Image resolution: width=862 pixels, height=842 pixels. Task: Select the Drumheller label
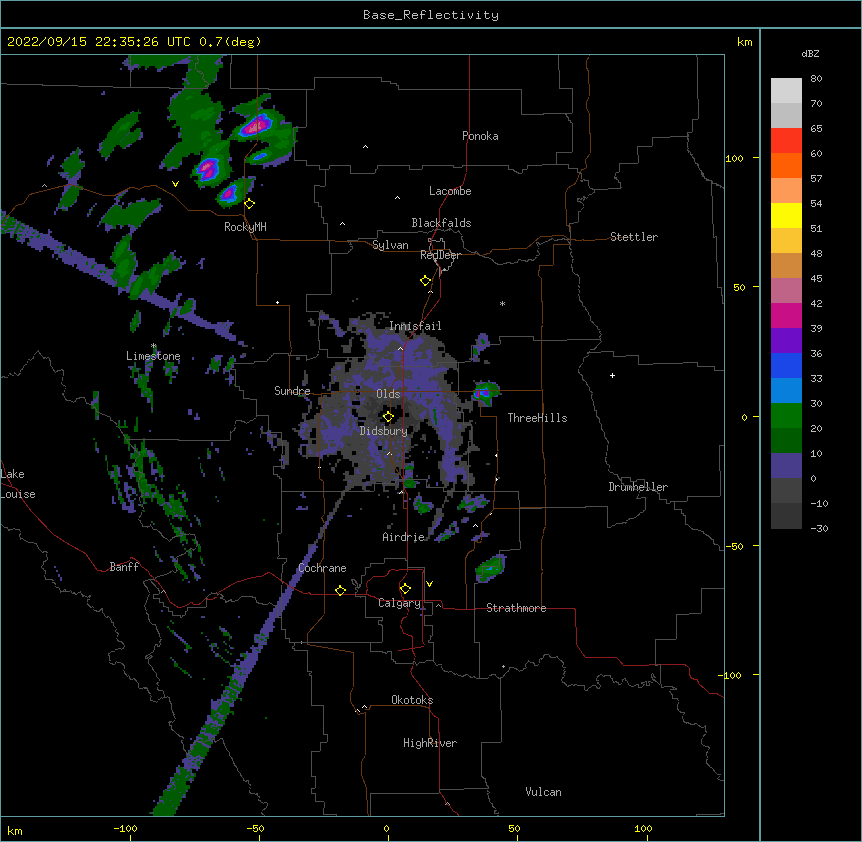(x=638, y=487)
